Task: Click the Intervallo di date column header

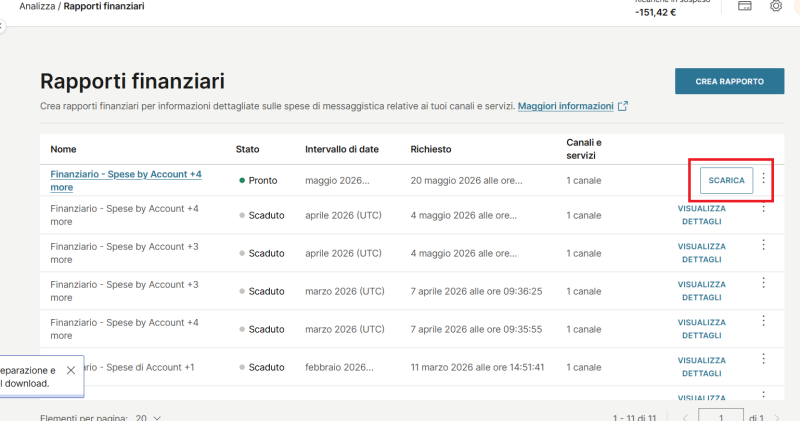Action: coord(342,149)
